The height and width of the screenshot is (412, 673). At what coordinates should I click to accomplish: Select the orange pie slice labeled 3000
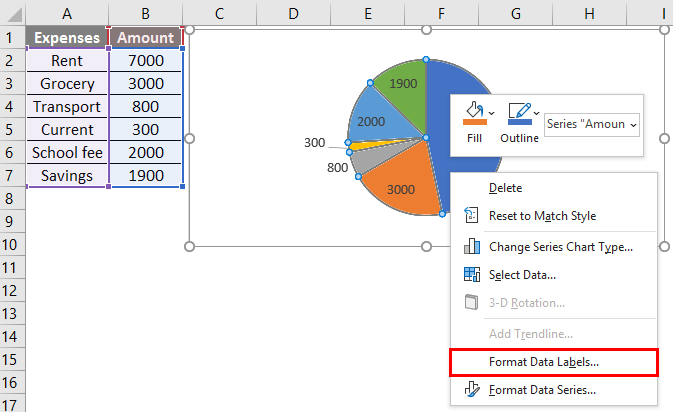(399, 190)
